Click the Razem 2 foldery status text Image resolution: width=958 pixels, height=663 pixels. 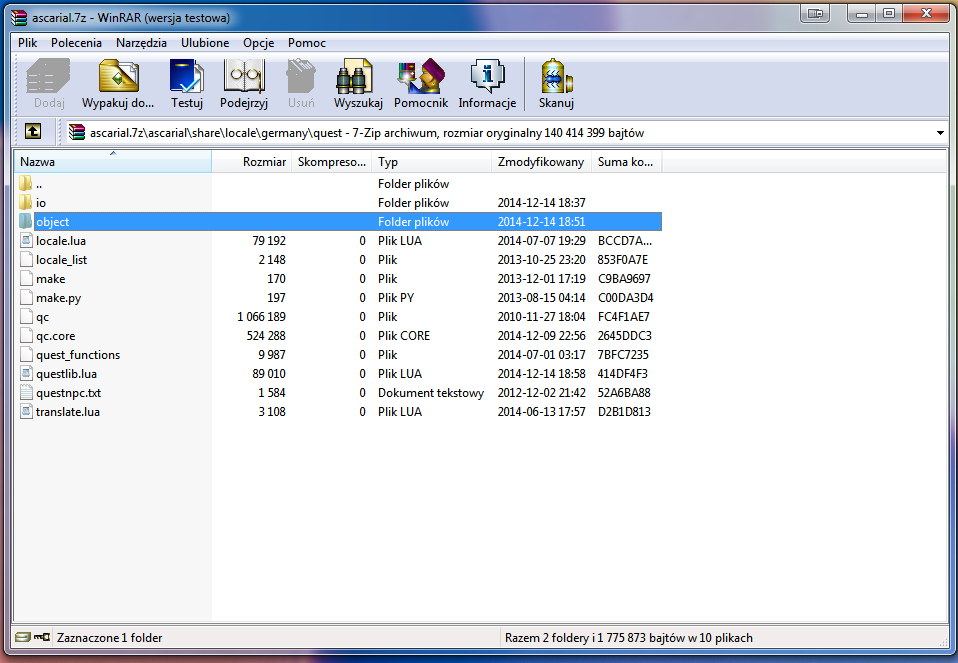pyautogui.click(x=629, y=637)
